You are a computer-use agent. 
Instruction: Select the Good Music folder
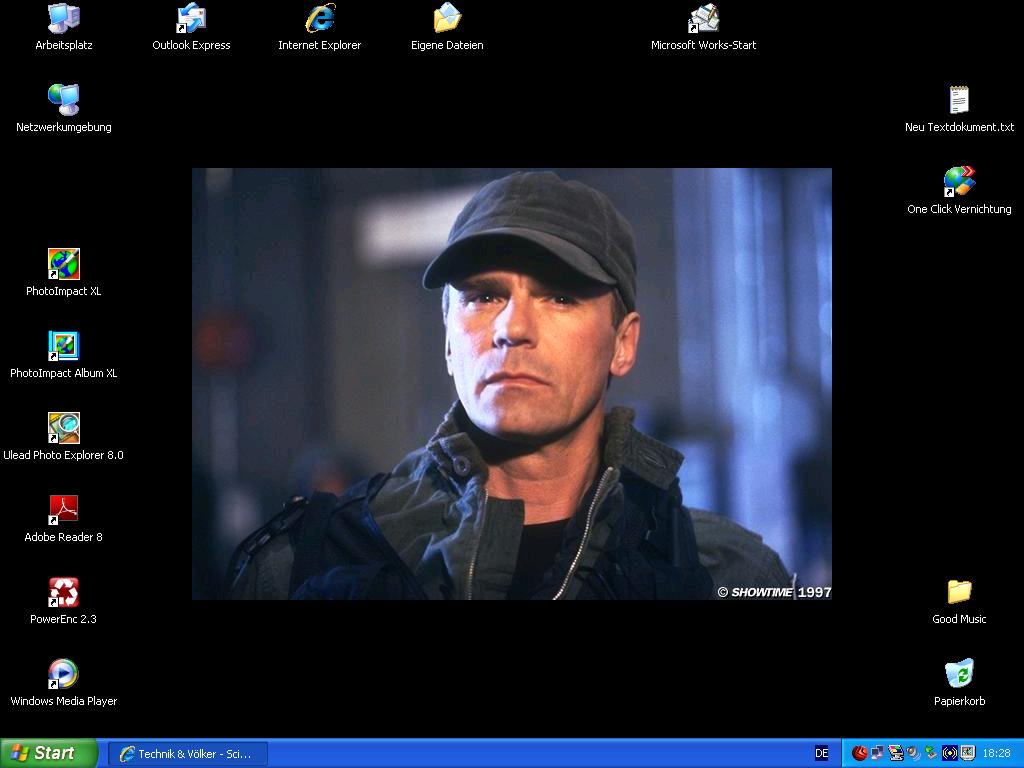959,593
